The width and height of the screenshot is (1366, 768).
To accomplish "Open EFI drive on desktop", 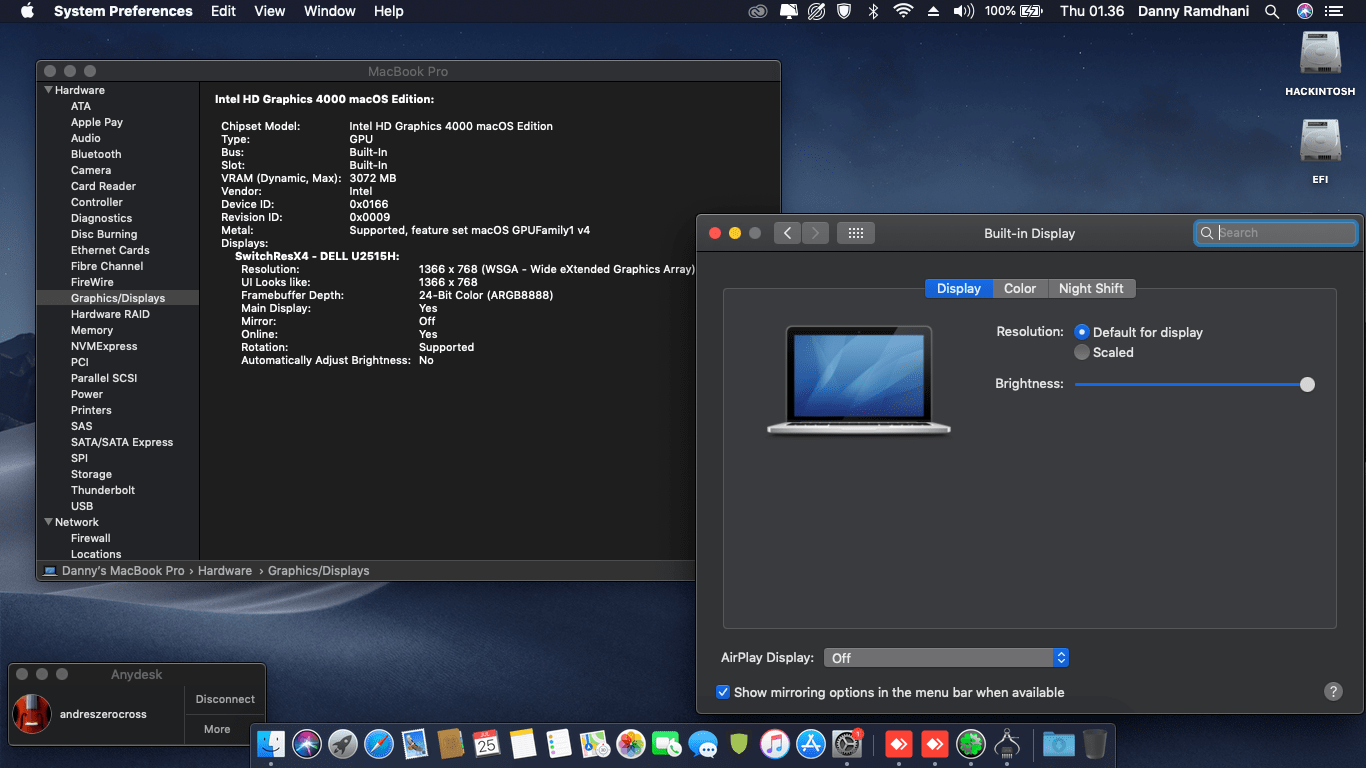I will click(1320, 152).
